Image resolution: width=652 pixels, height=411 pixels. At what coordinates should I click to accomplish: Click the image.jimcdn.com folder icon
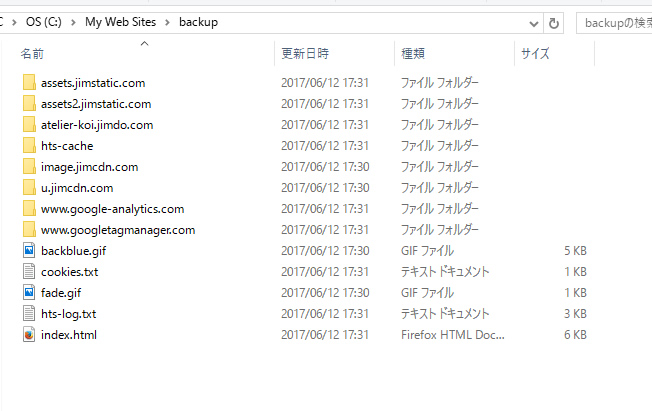pyautogui.click(x=29, y=166)
